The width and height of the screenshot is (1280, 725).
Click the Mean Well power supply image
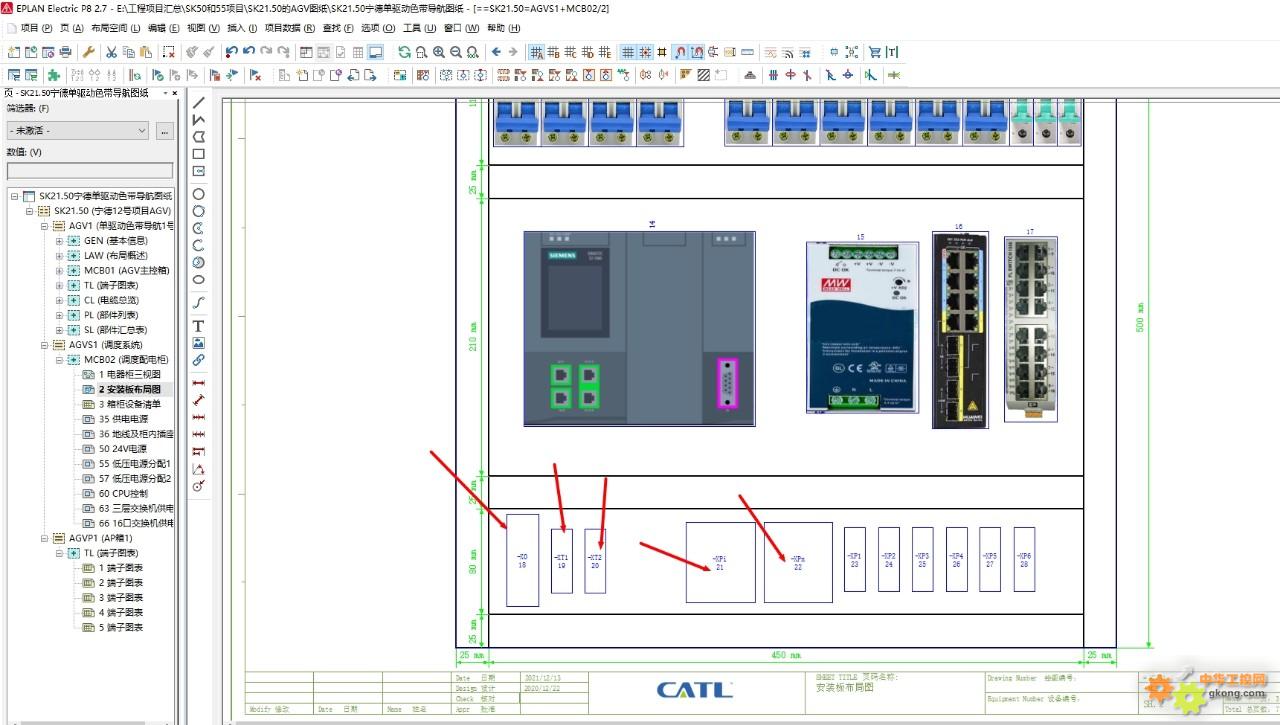click(x=862, y=326)
